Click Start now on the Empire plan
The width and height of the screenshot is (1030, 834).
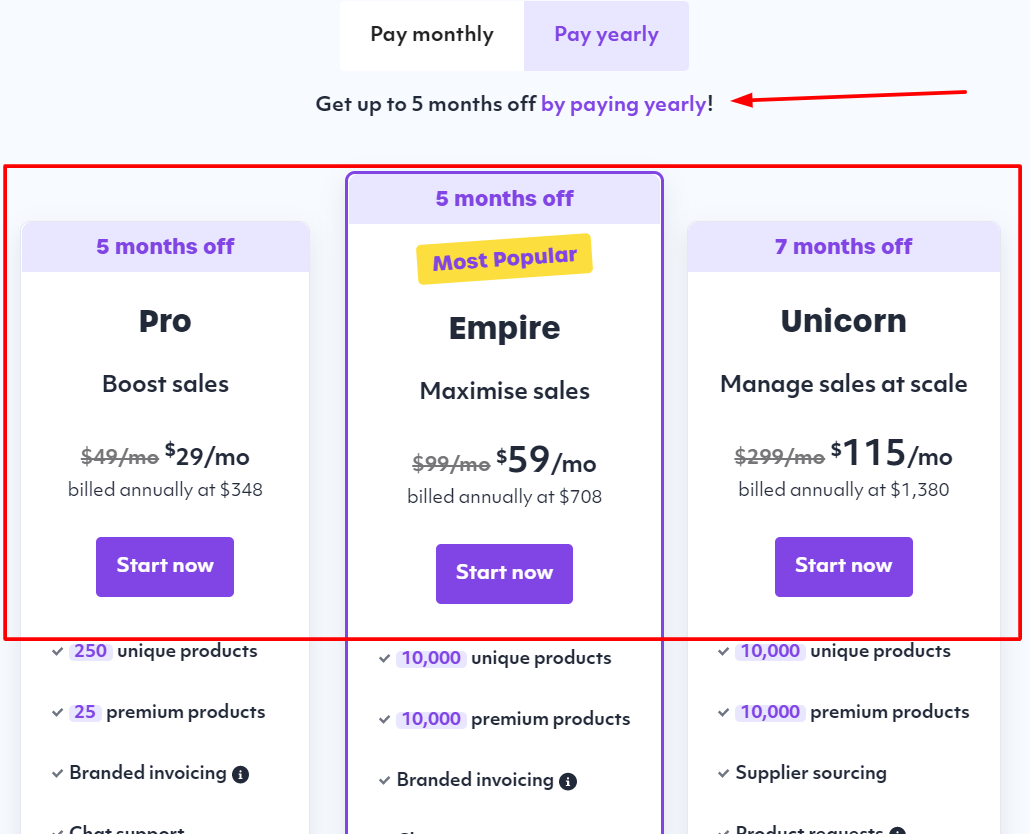click(x=504, y=573)
